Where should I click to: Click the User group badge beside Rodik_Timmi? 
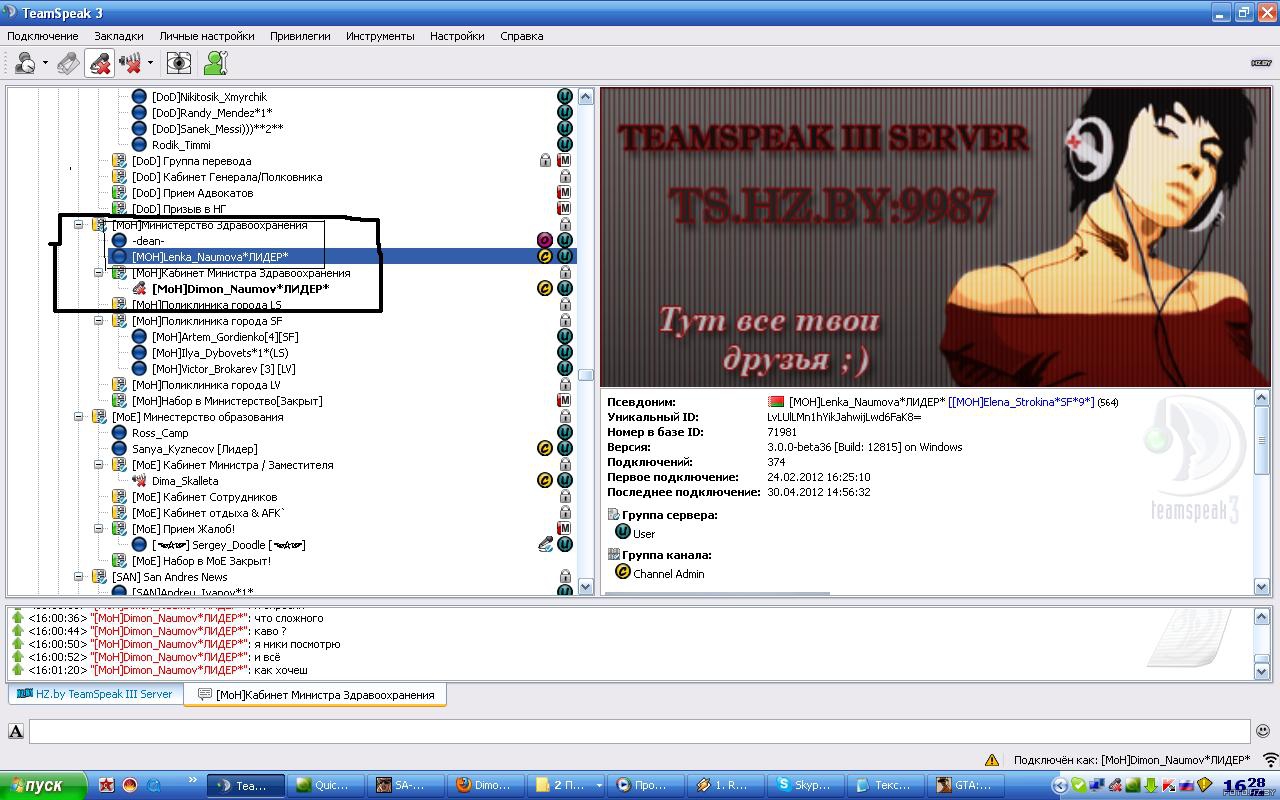[564, 145]
